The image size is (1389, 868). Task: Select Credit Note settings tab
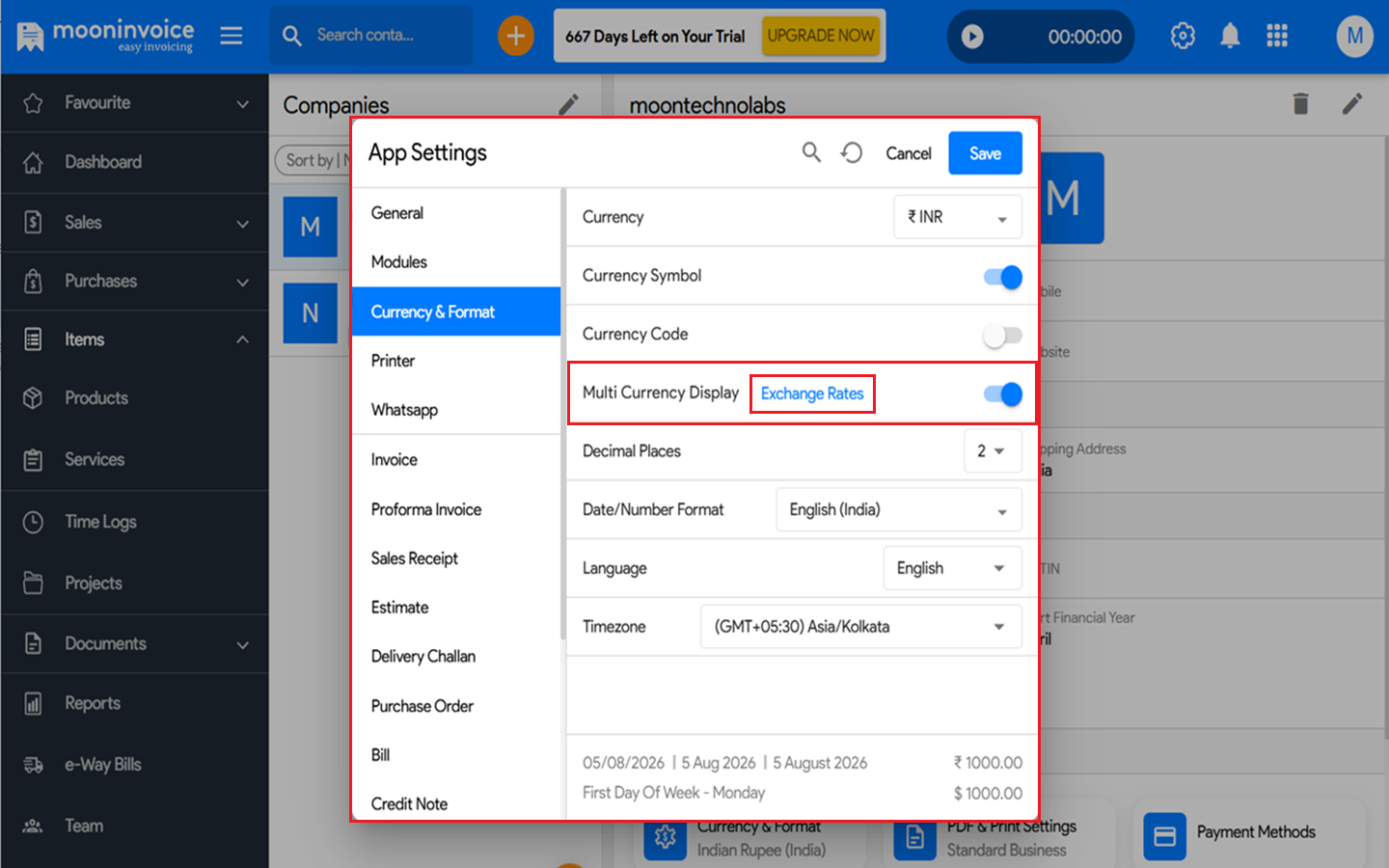(x=456, y=803)
